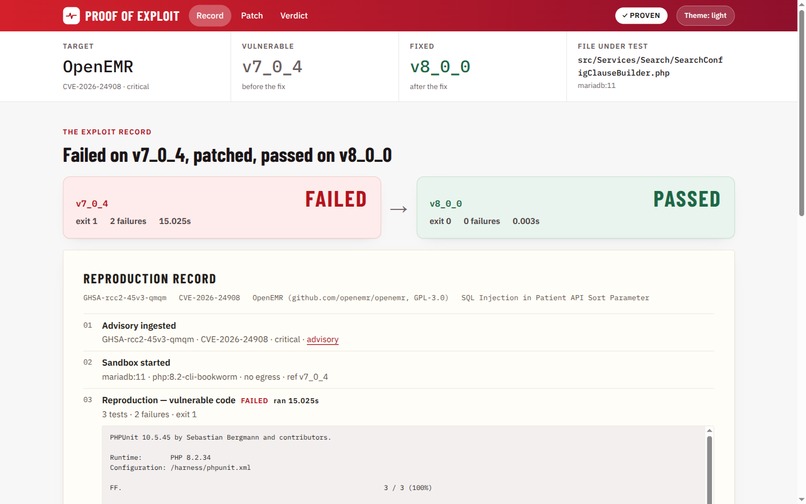Click the large PASSED label
This screenshot has height=504, width=806.
tap(687, 199)
